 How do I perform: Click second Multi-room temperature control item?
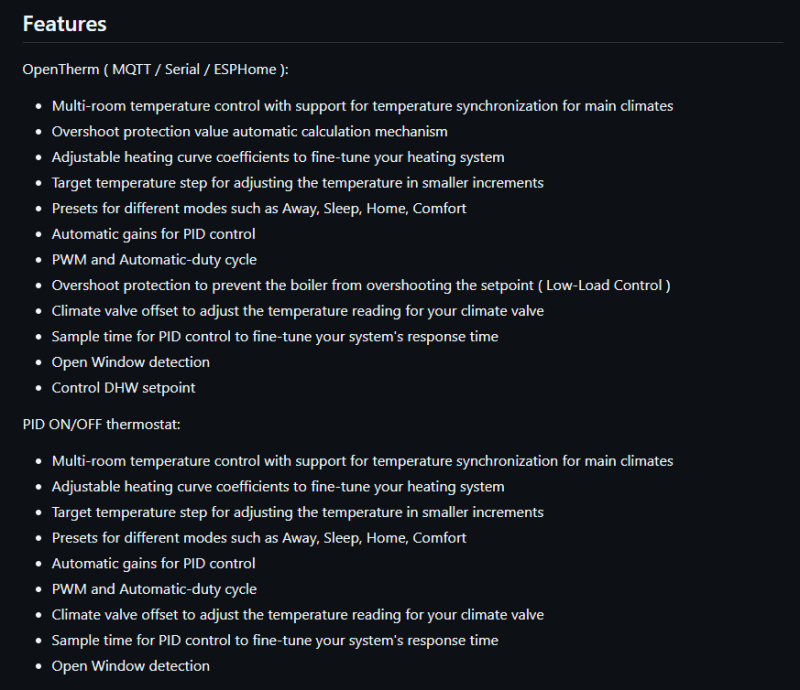pyautogui.click(x=362, y=461)
